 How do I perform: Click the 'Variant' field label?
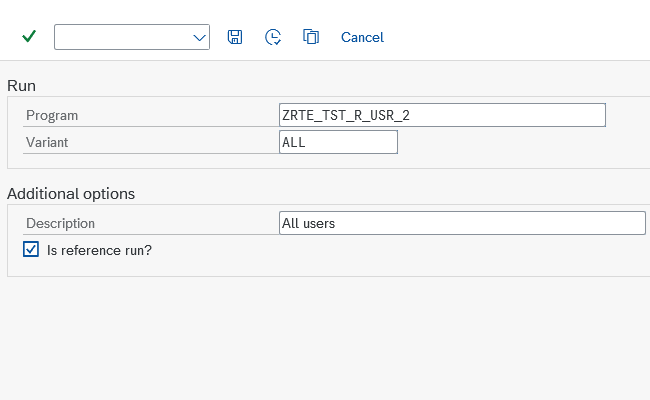47,142
